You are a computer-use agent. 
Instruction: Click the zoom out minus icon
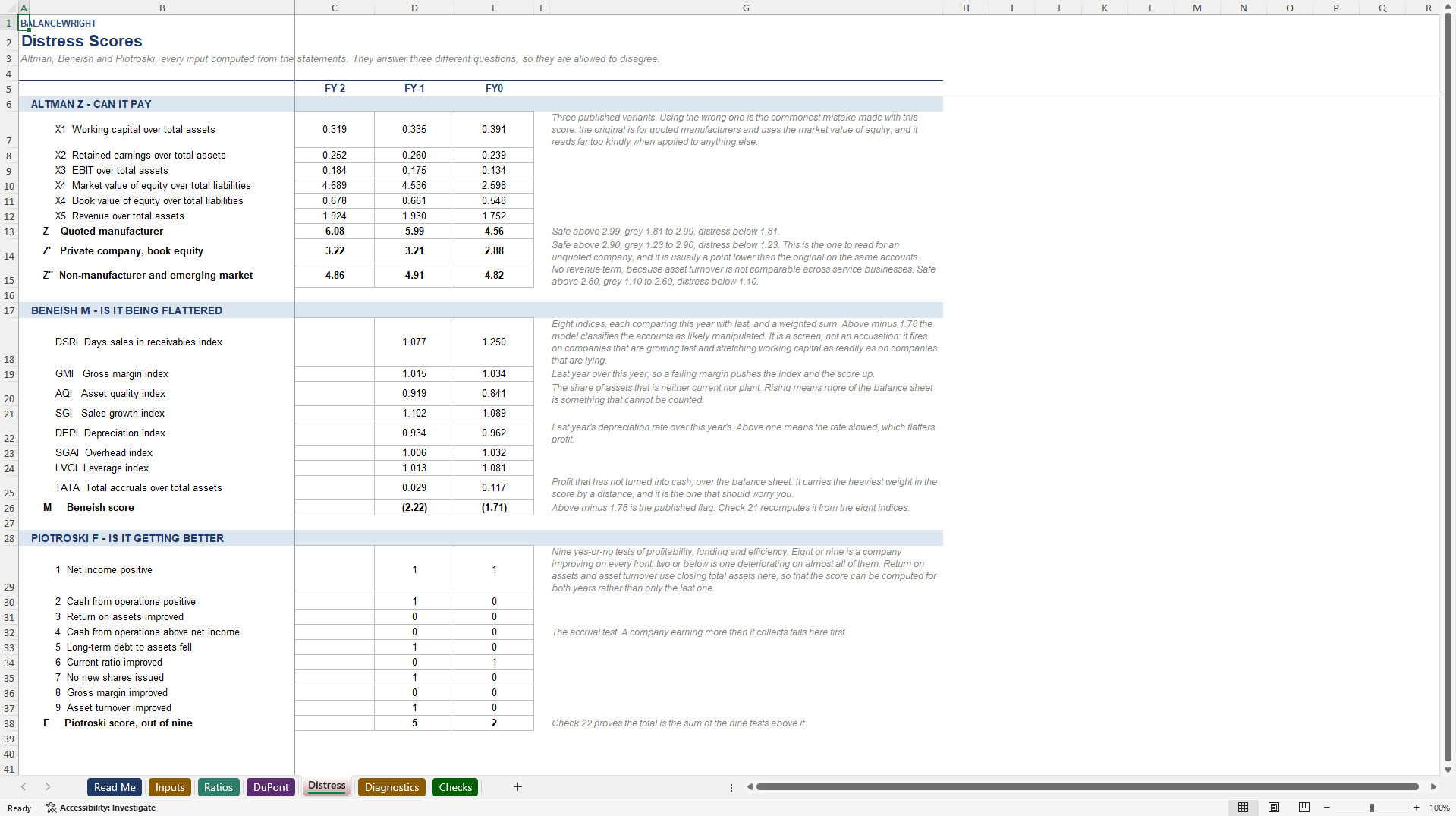click(x=1326, y=808)
